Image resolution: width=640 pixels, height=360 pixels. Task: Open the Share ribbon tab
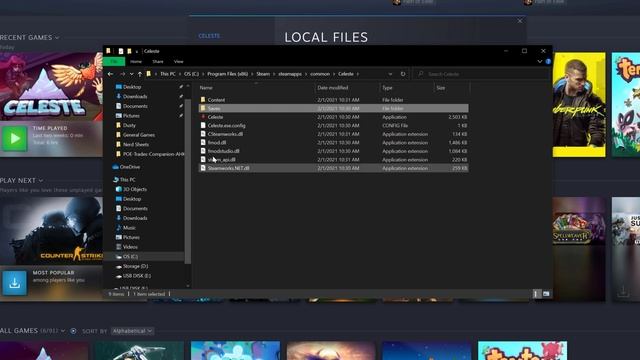click(158, 62)
